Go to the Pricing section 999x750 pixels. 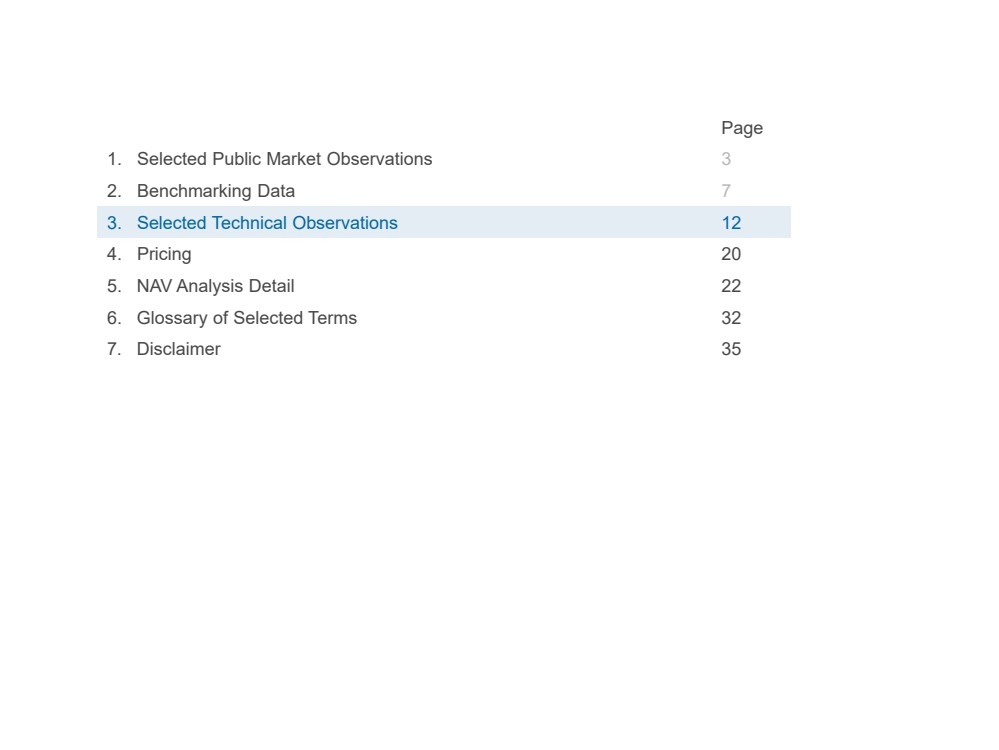[x=164, y=254]
